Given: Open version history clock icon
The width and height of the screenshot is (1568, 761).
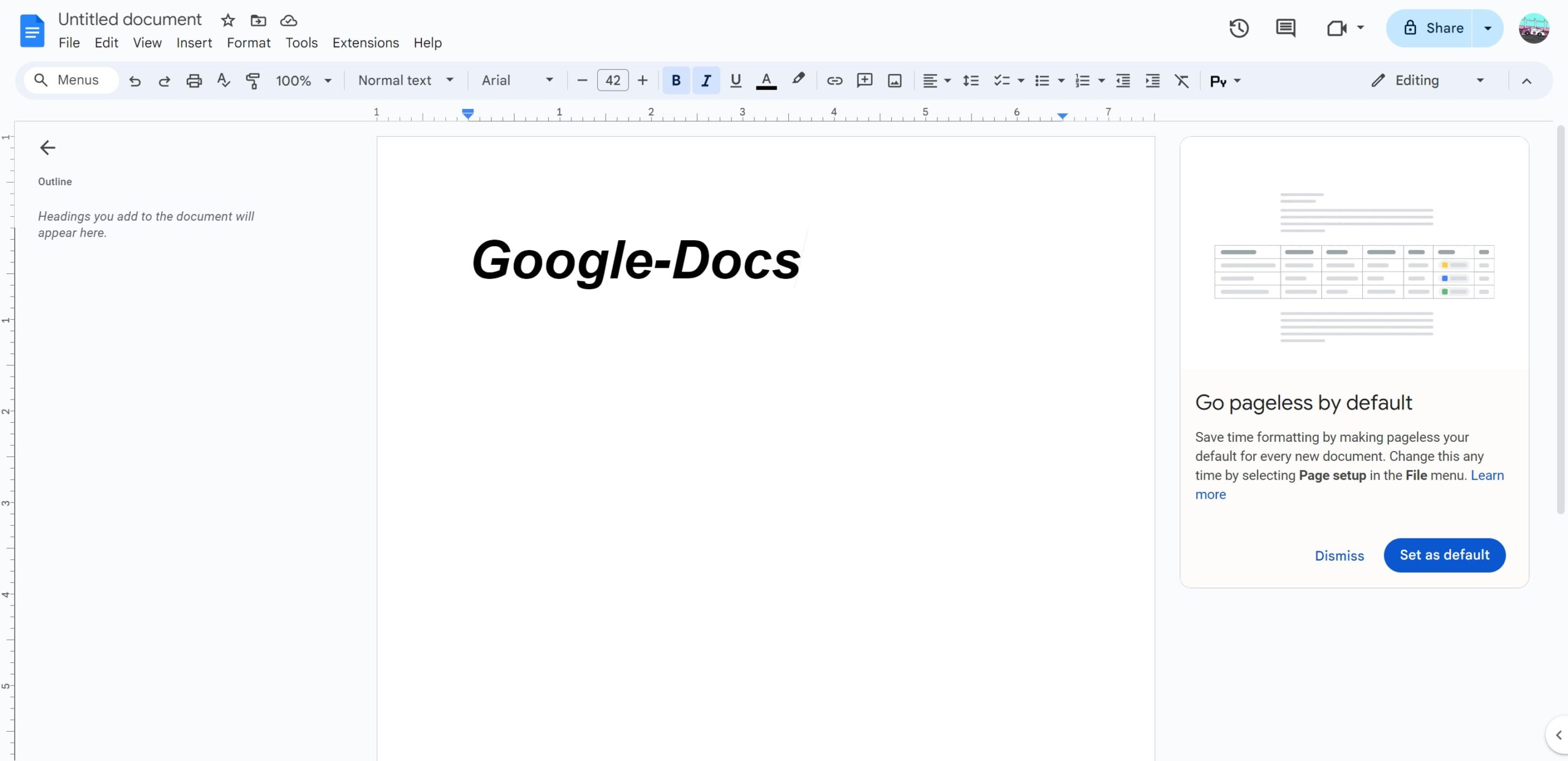Looking at the screenshot, I should point(1238,28).
